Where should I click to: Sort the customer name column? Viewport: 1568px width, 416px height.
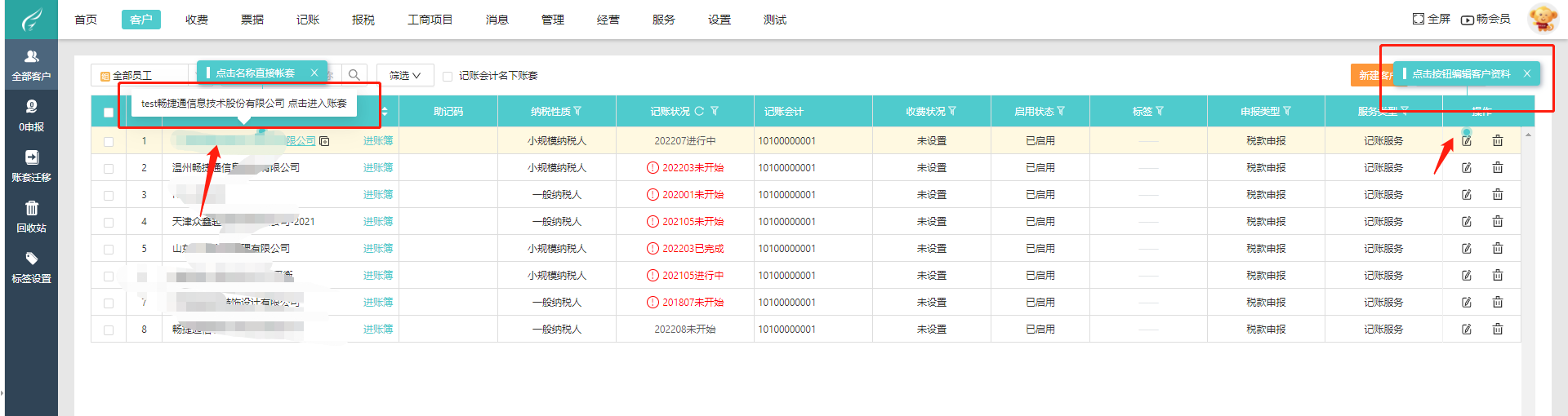(385, 111)
